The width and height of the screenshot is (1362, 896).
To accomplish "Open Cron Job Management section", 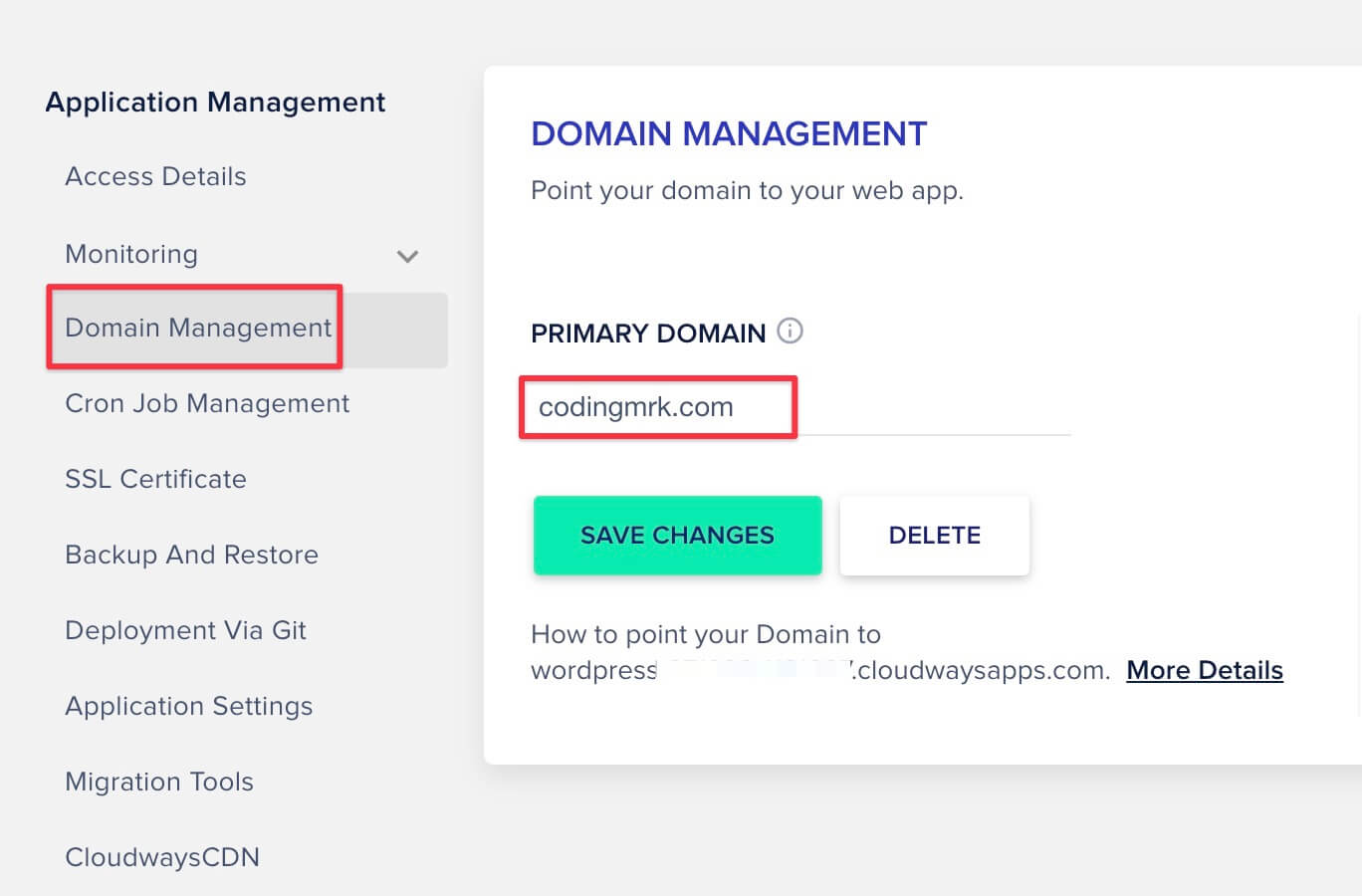I will point(207,403).
